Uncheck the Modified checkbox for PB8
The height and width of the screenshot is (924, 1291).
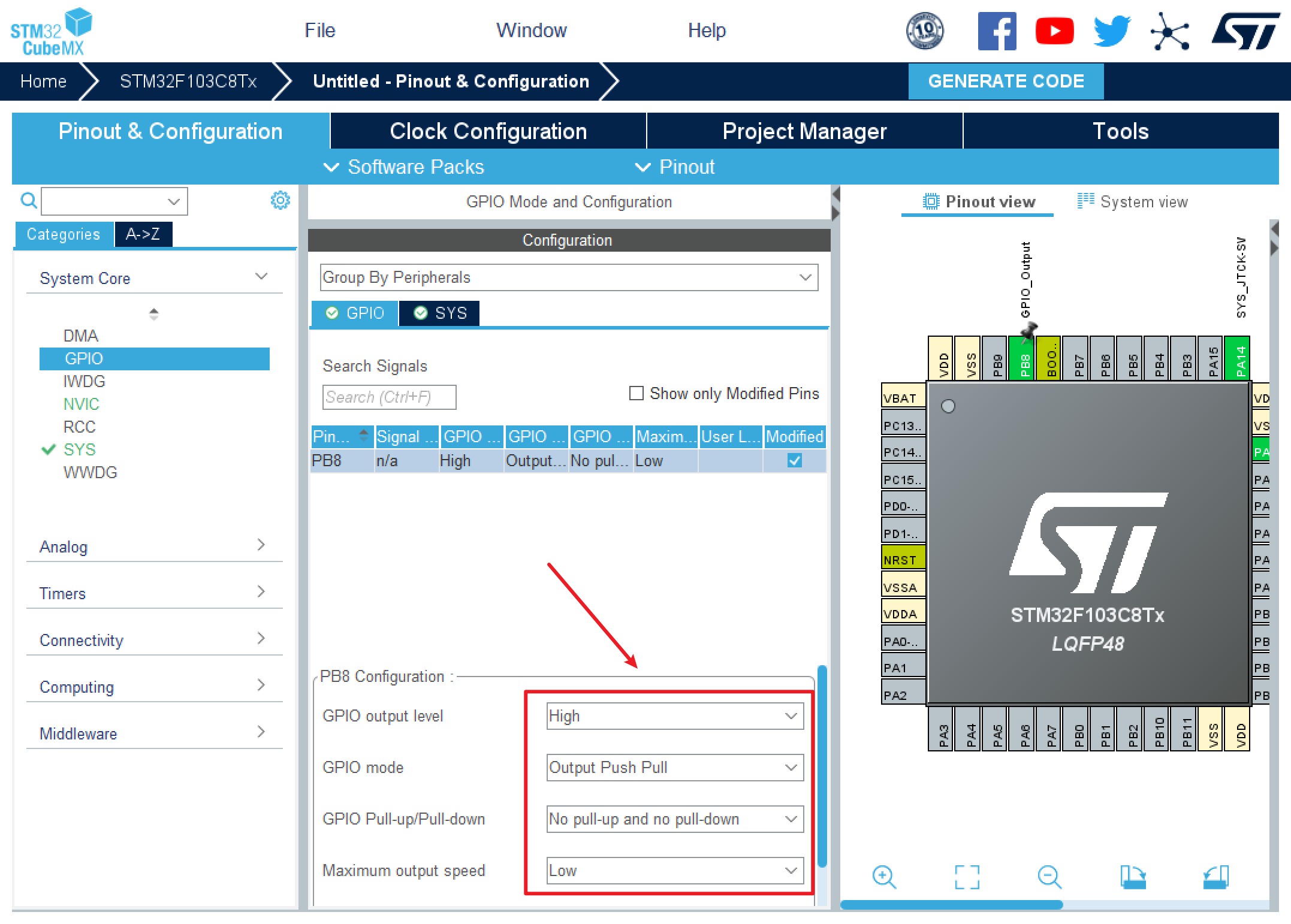pos(794,460)
